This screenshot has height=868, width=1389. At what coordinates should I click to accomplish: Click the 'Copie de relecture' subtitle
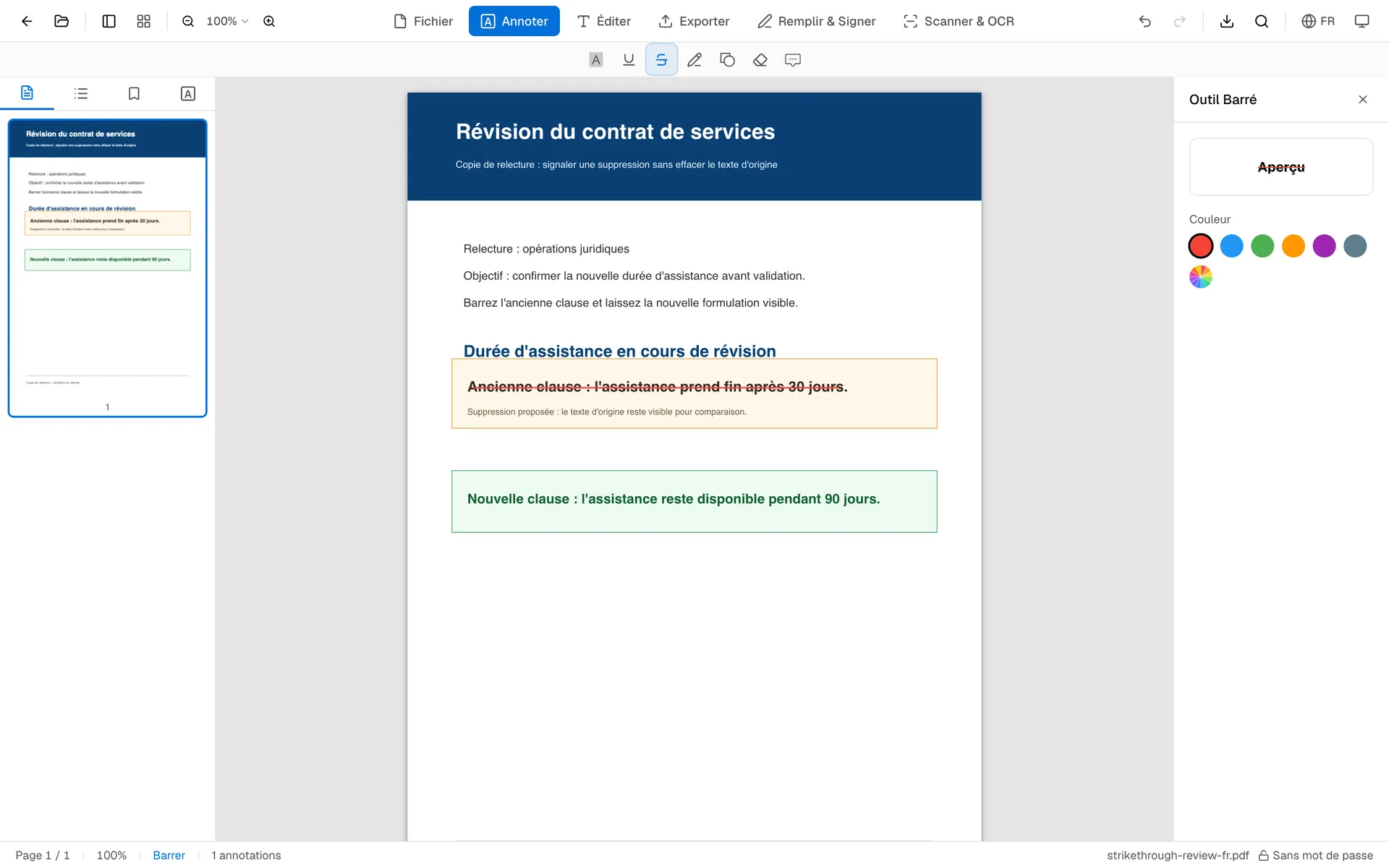[x=616, y=165]
